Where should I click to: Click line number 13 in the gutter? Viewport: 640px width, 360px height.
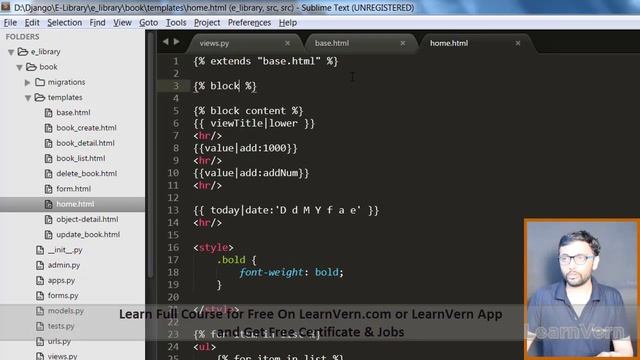click(173, 210)
